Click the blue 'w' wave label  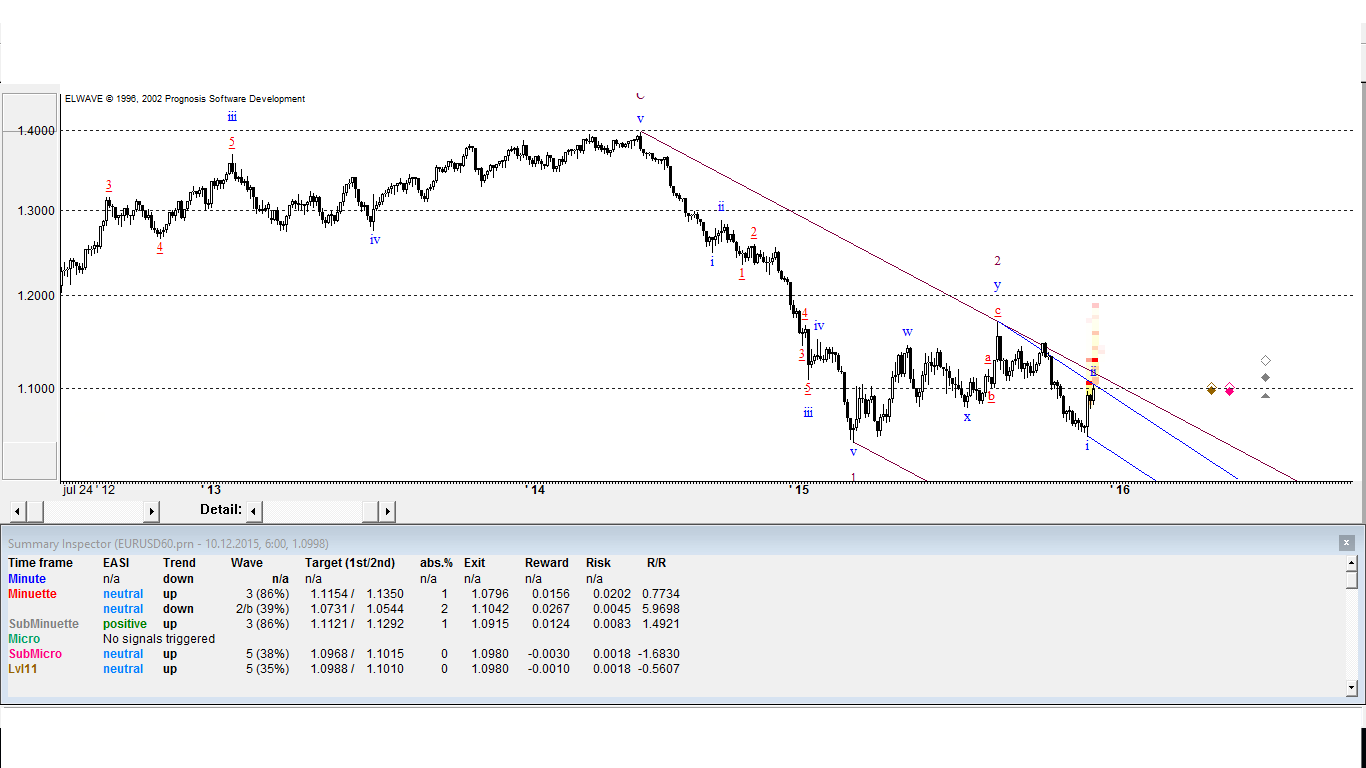pyautogui.click(x=907, y=332)
